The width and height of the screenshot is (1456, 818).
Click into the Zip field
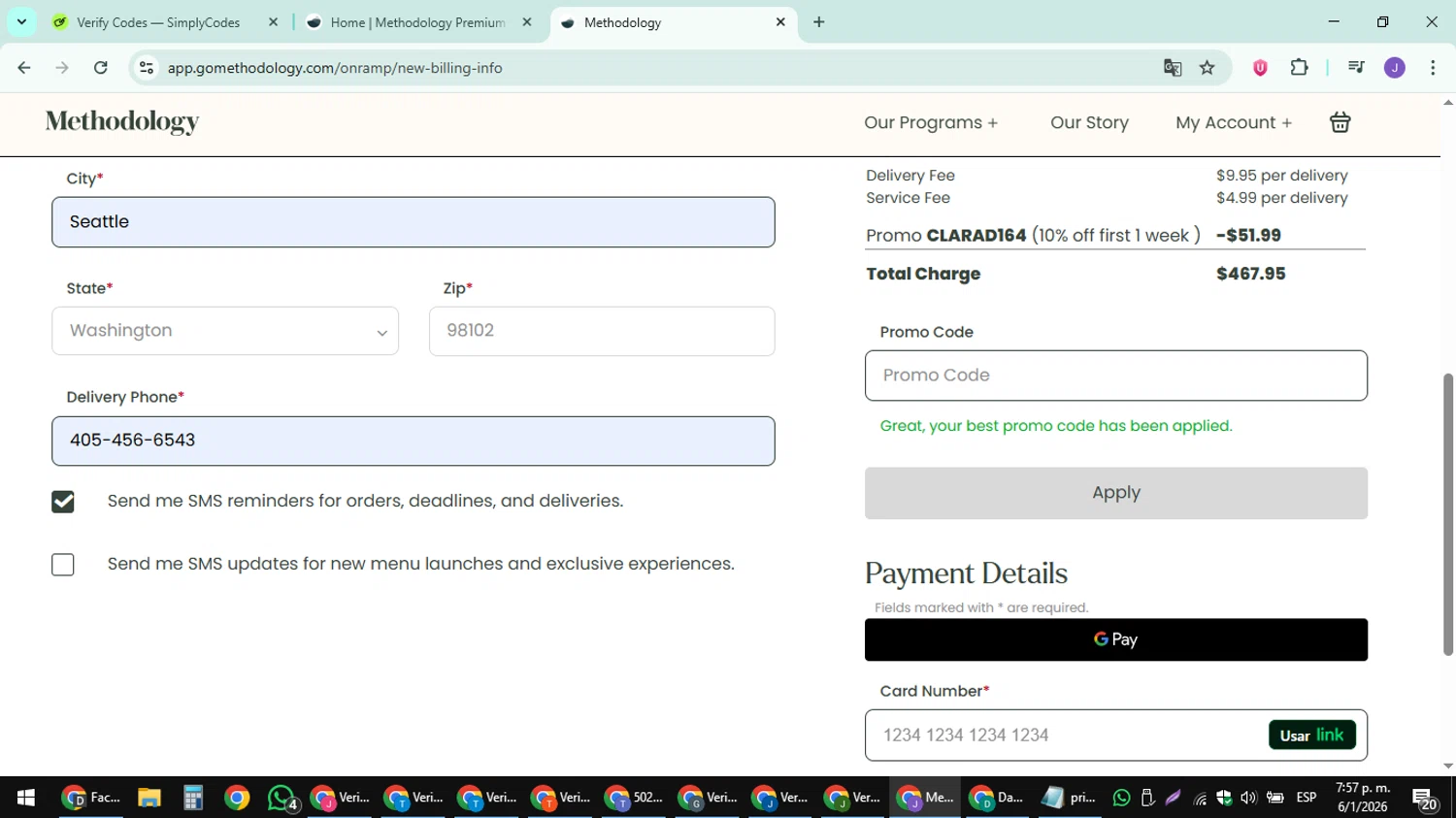click(602, 331)
